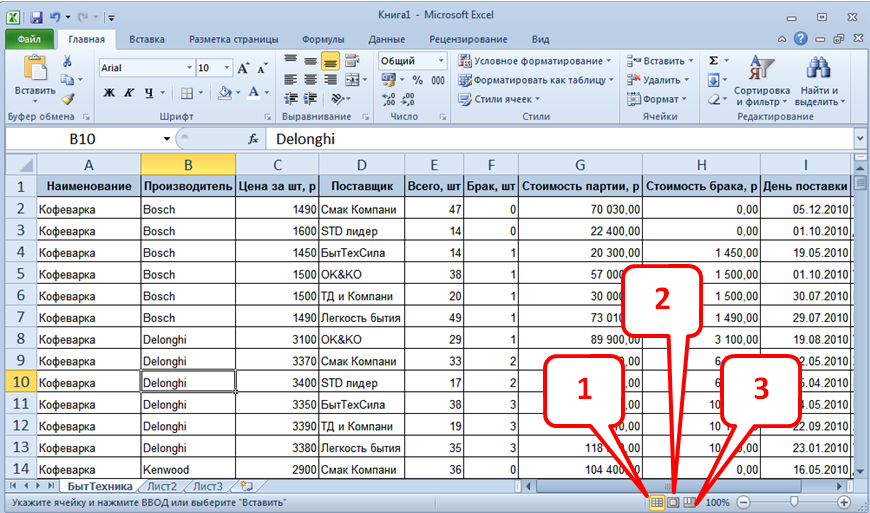Toggle italic formatting (К) button
This screenshot has height=513, width=870.
pos(129,93)
